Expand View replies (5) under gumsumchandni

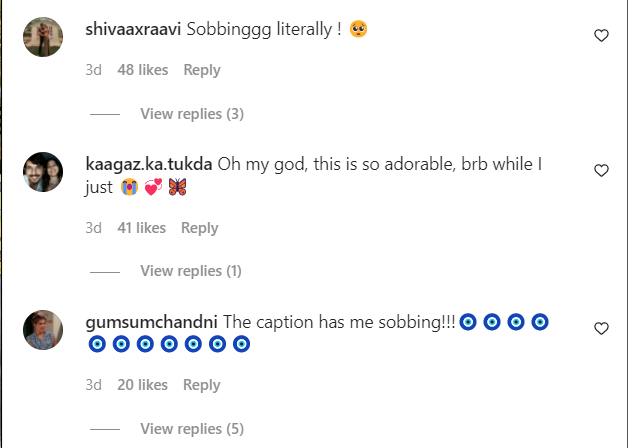tap(192, 429)
